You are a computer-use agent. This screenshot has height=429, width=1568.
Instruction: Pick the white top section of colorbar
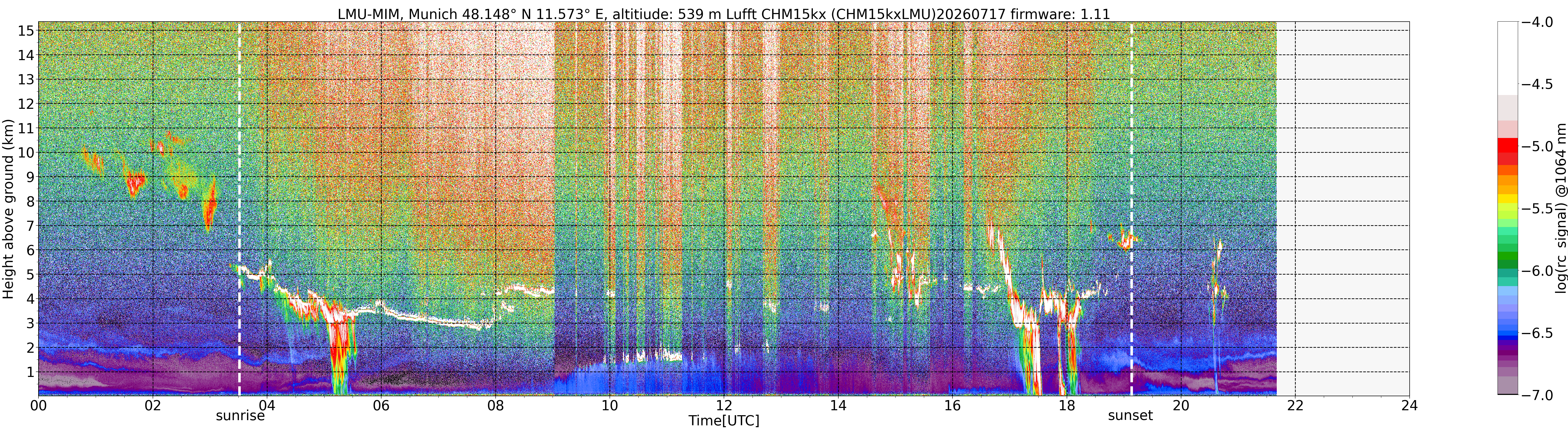coord(1508,59)
